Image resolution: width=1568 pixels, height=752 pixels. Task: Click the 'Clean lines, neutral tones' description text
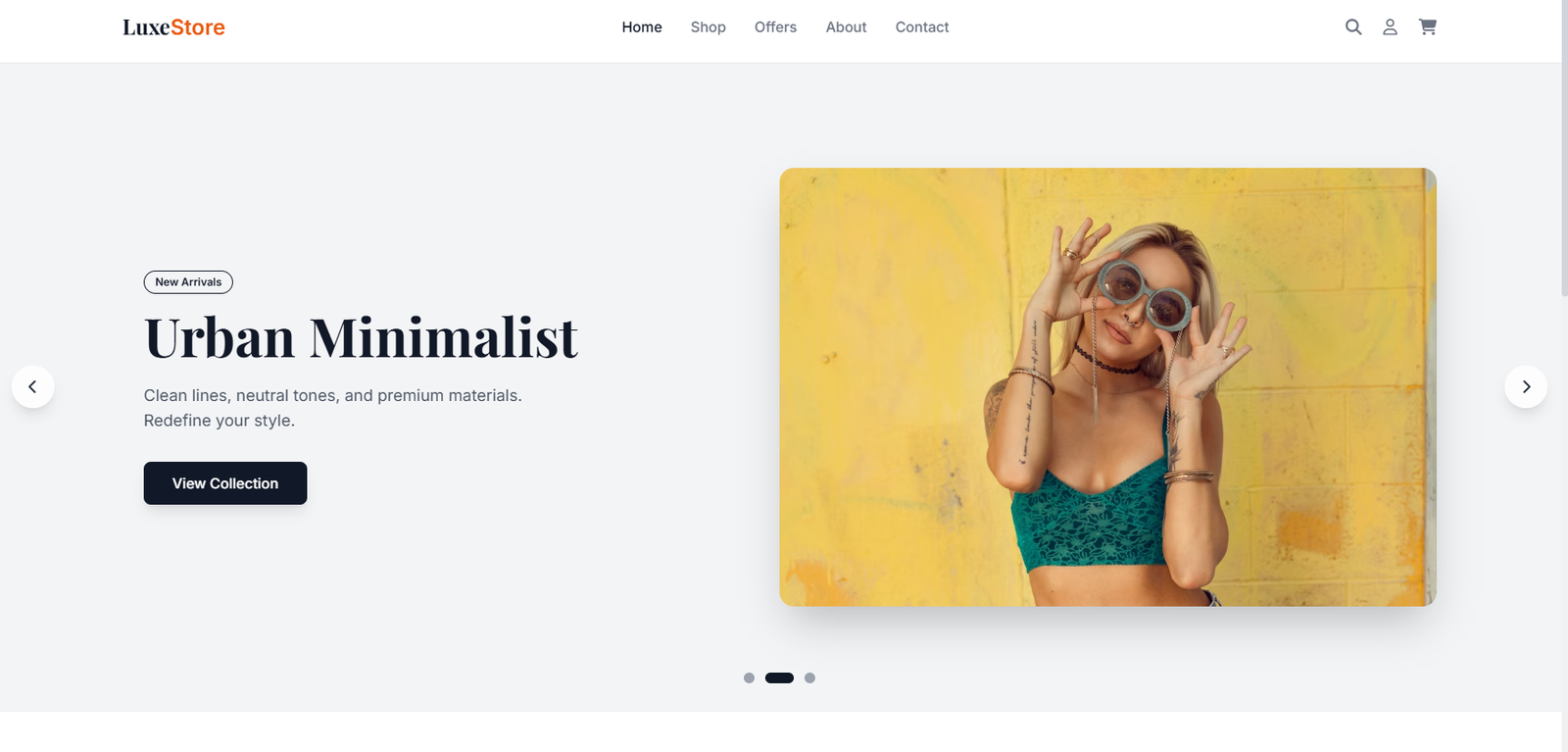[x=333, y=408]
